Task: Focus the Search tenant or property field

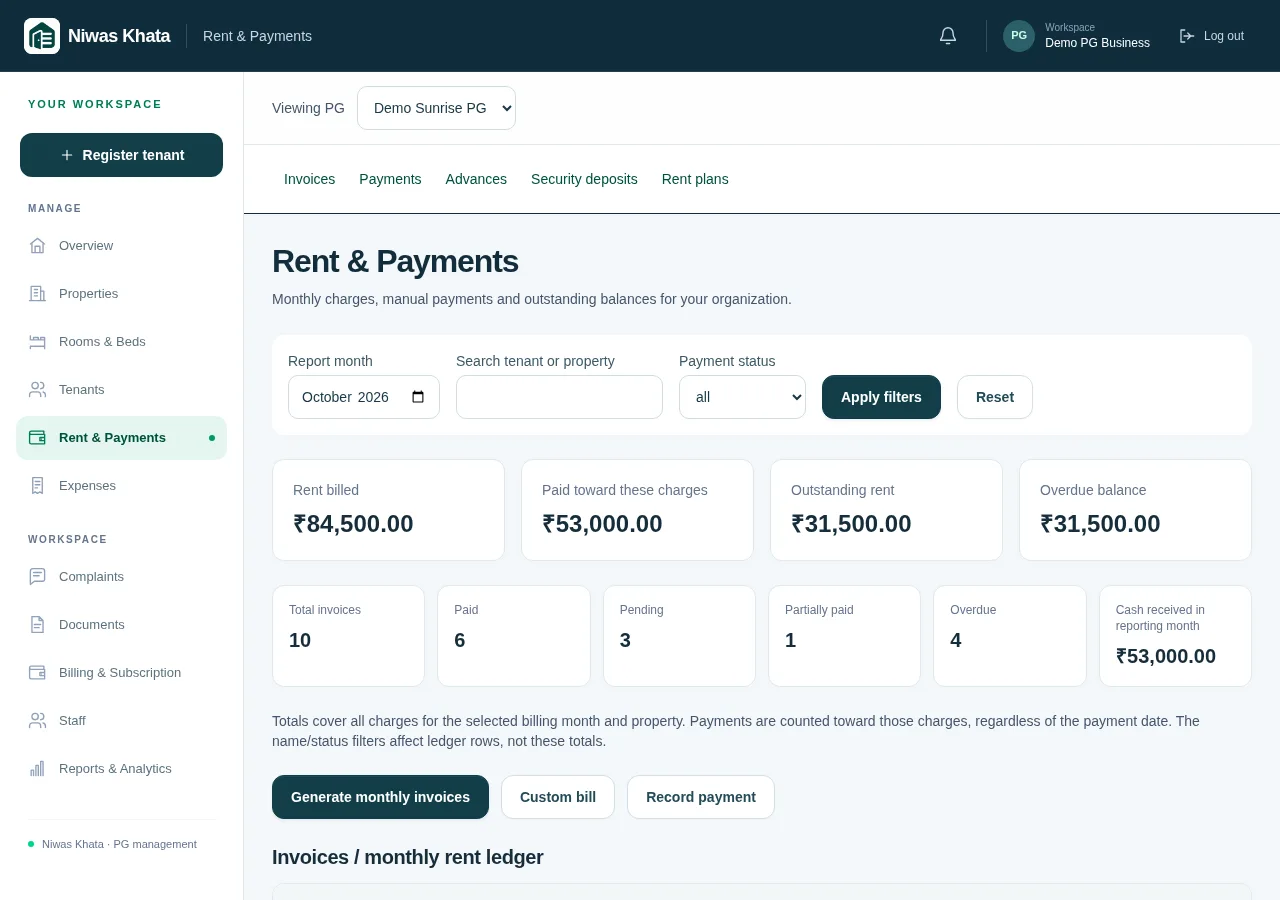Action: click(559, 397)
